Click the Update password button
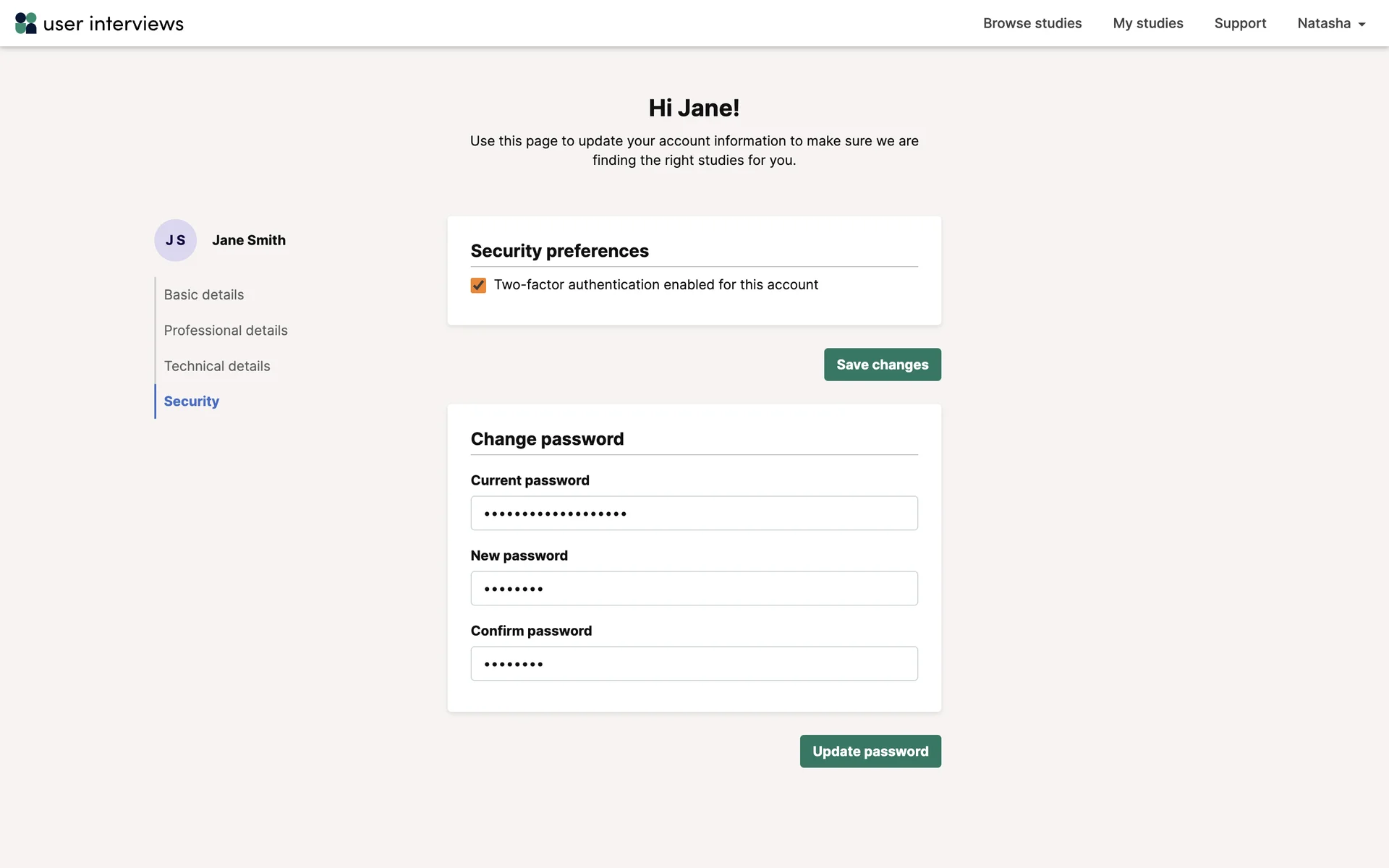This screenshot has width=1389, height=868. [x=870, y=751]
